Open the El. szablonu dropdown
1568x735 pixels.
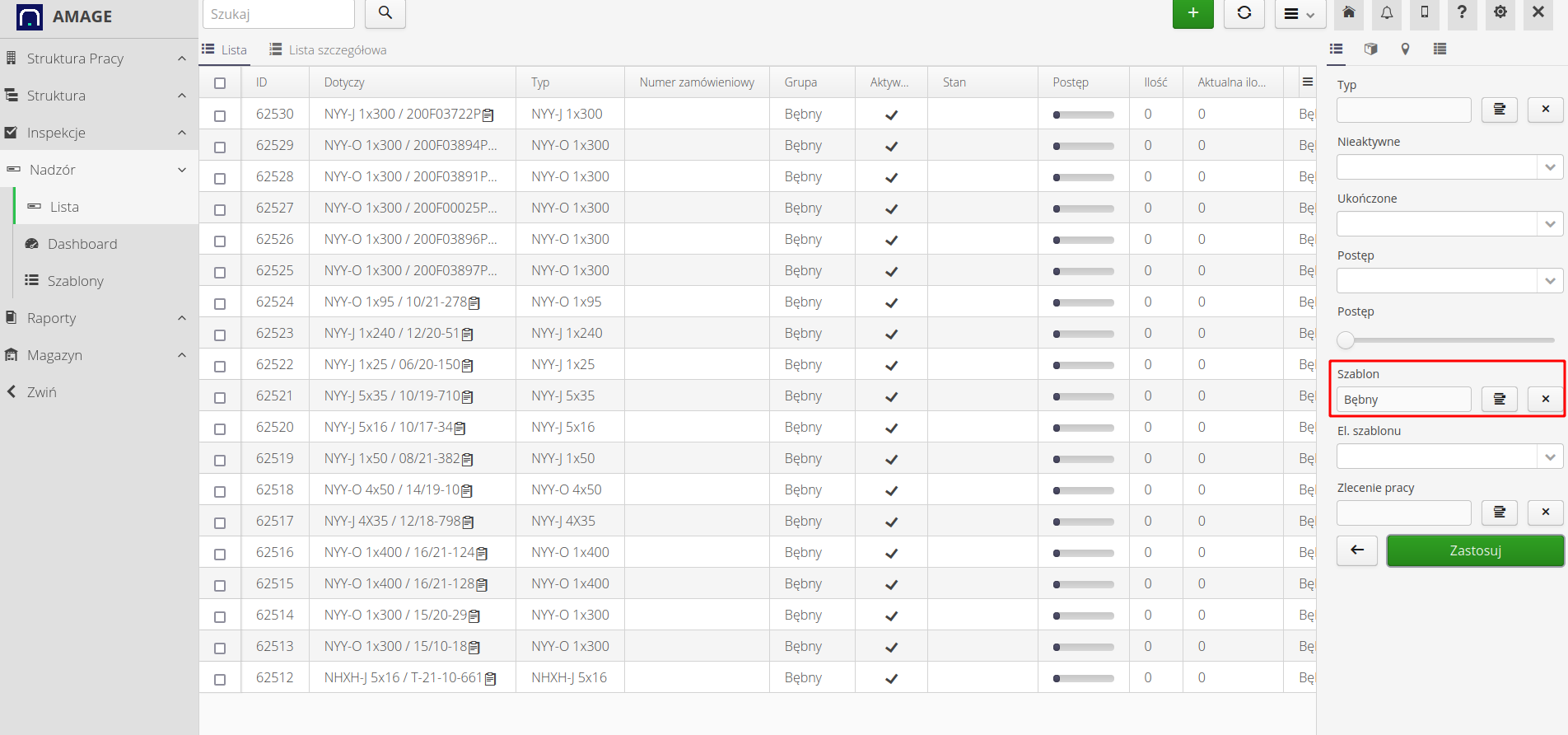point(1449,456)
